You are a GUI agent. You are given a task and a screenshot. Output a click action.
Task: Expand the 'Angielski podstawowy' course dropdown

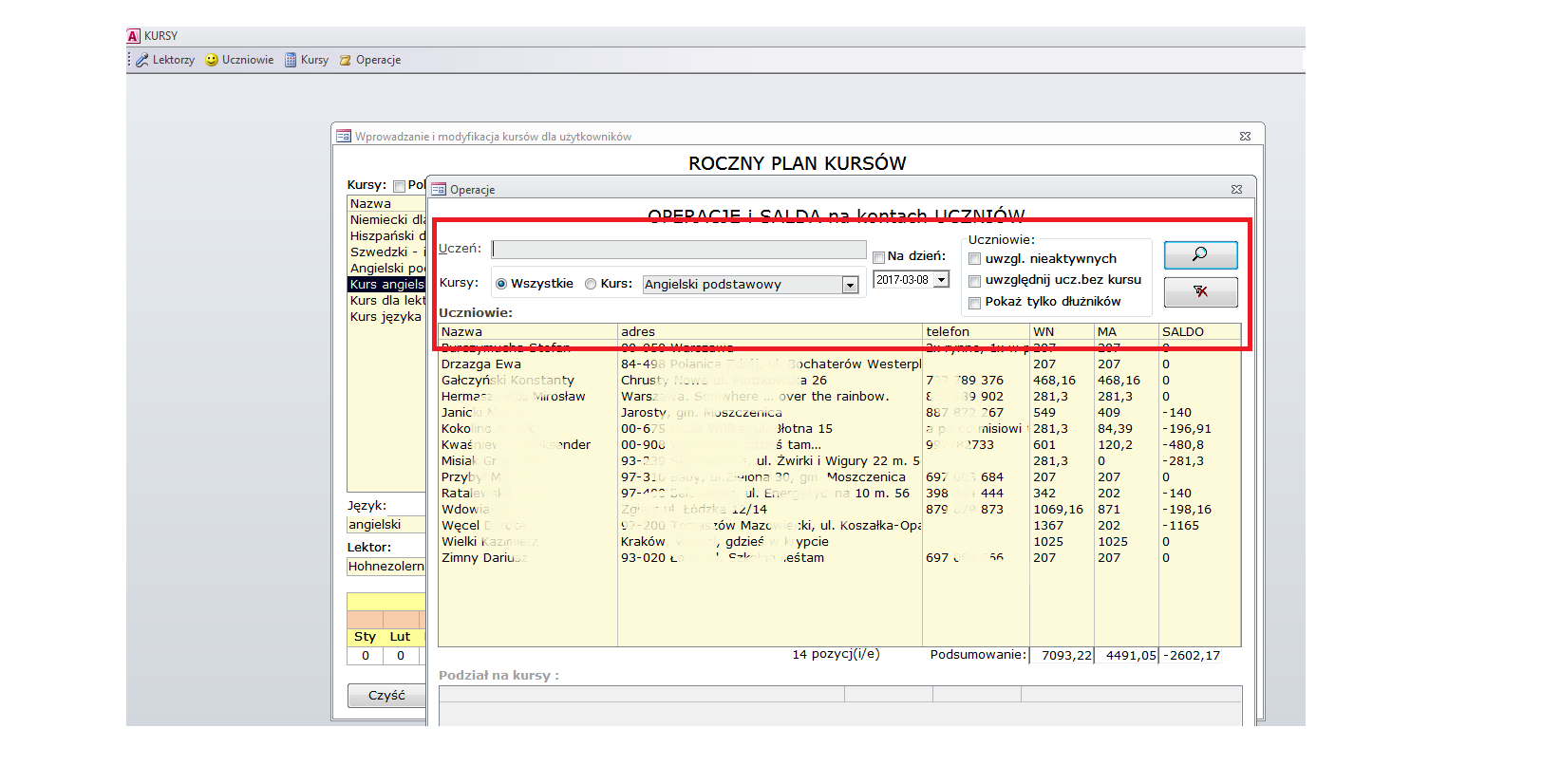pos(850,285)
